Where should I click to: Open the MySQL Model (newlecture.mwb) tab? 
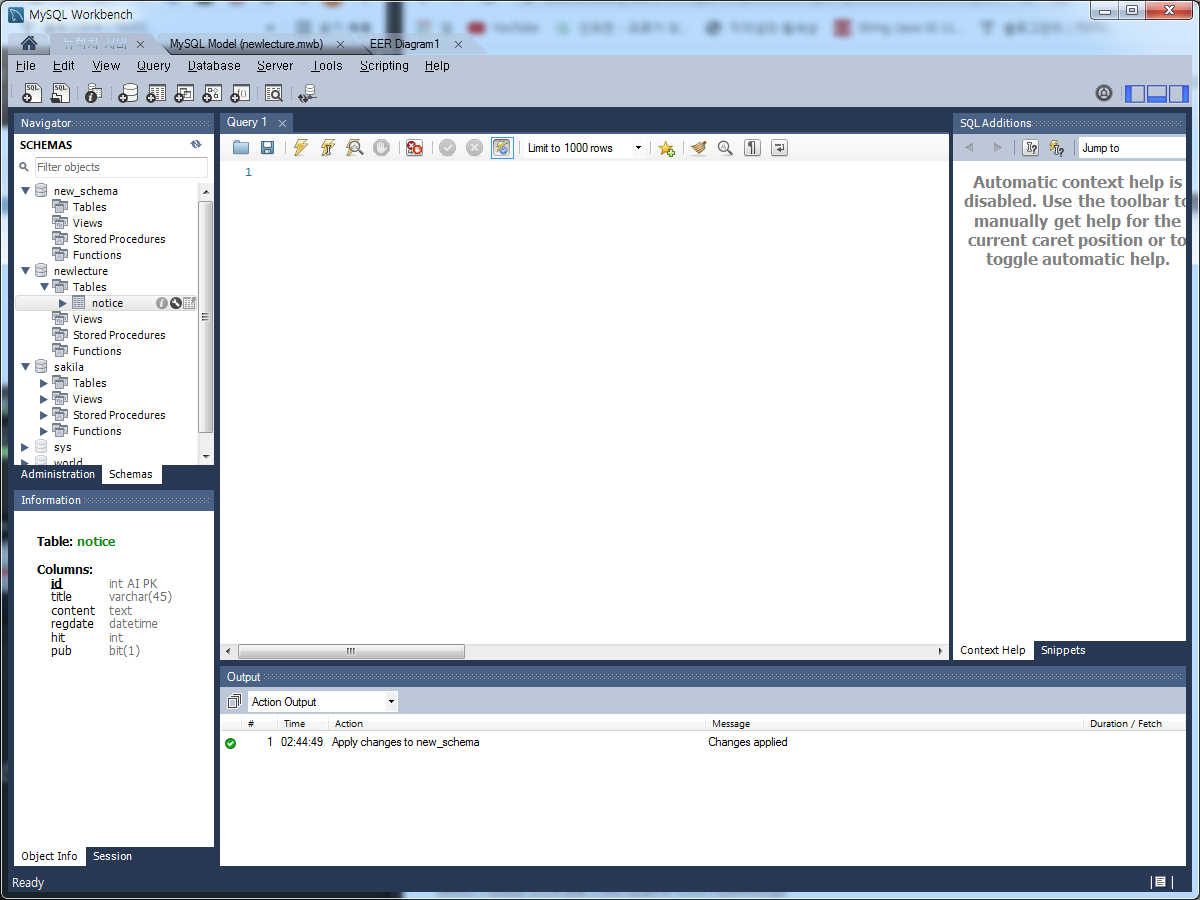tap(246, 44)
